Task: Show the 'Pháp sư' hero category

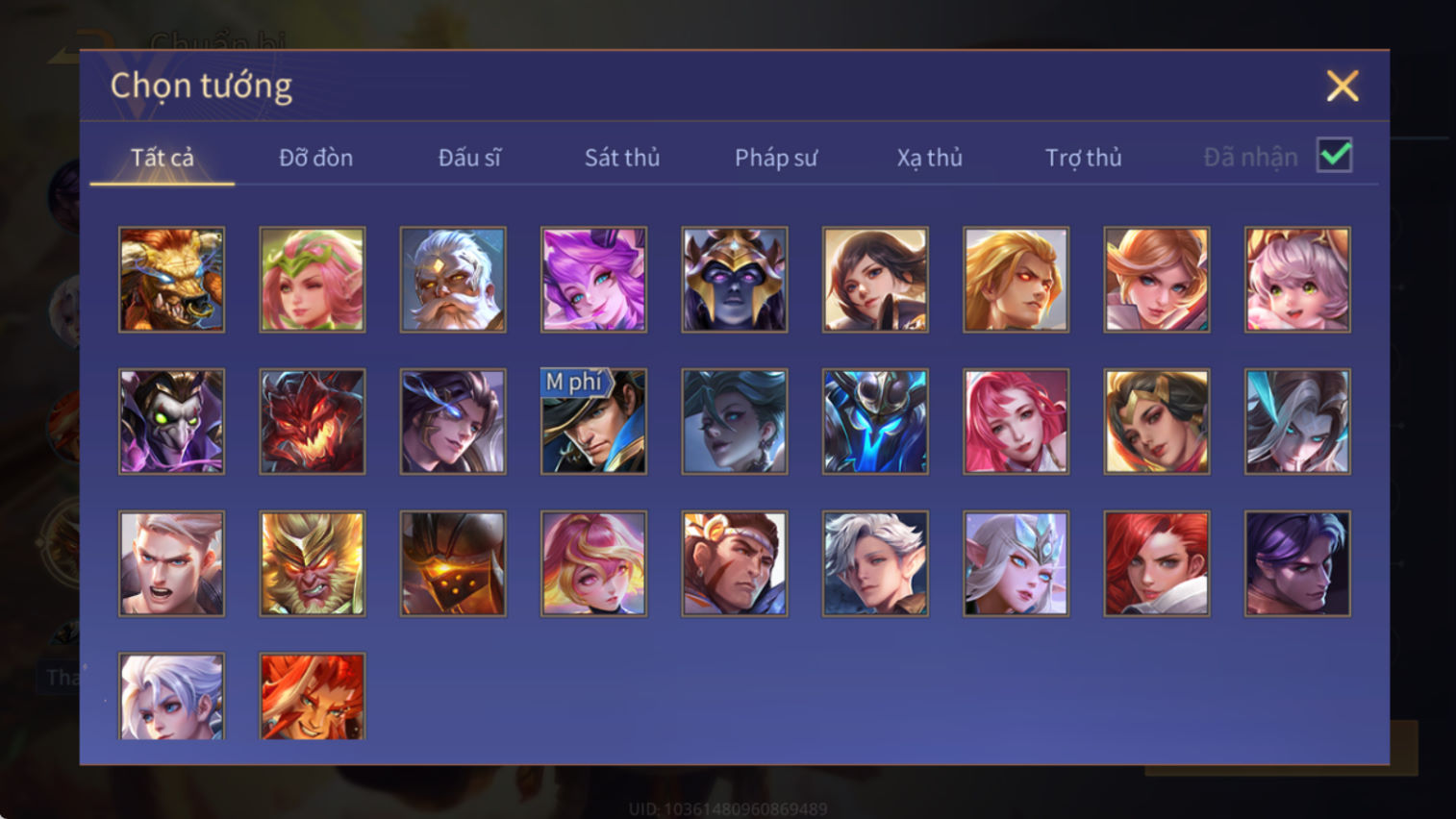Action: [776, 158]
